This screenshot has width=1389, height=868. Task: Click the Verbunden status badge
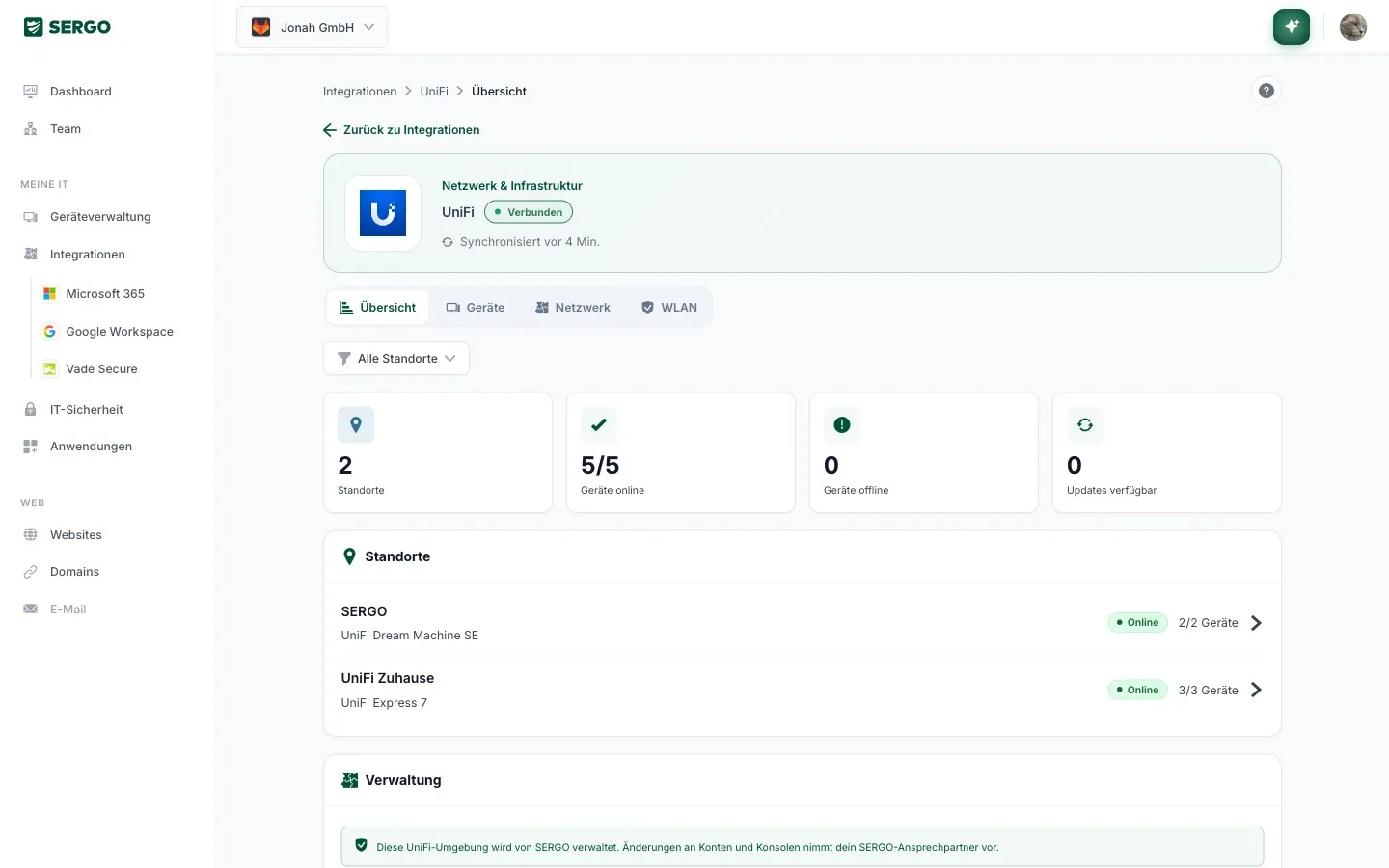(x=529, y=212)
